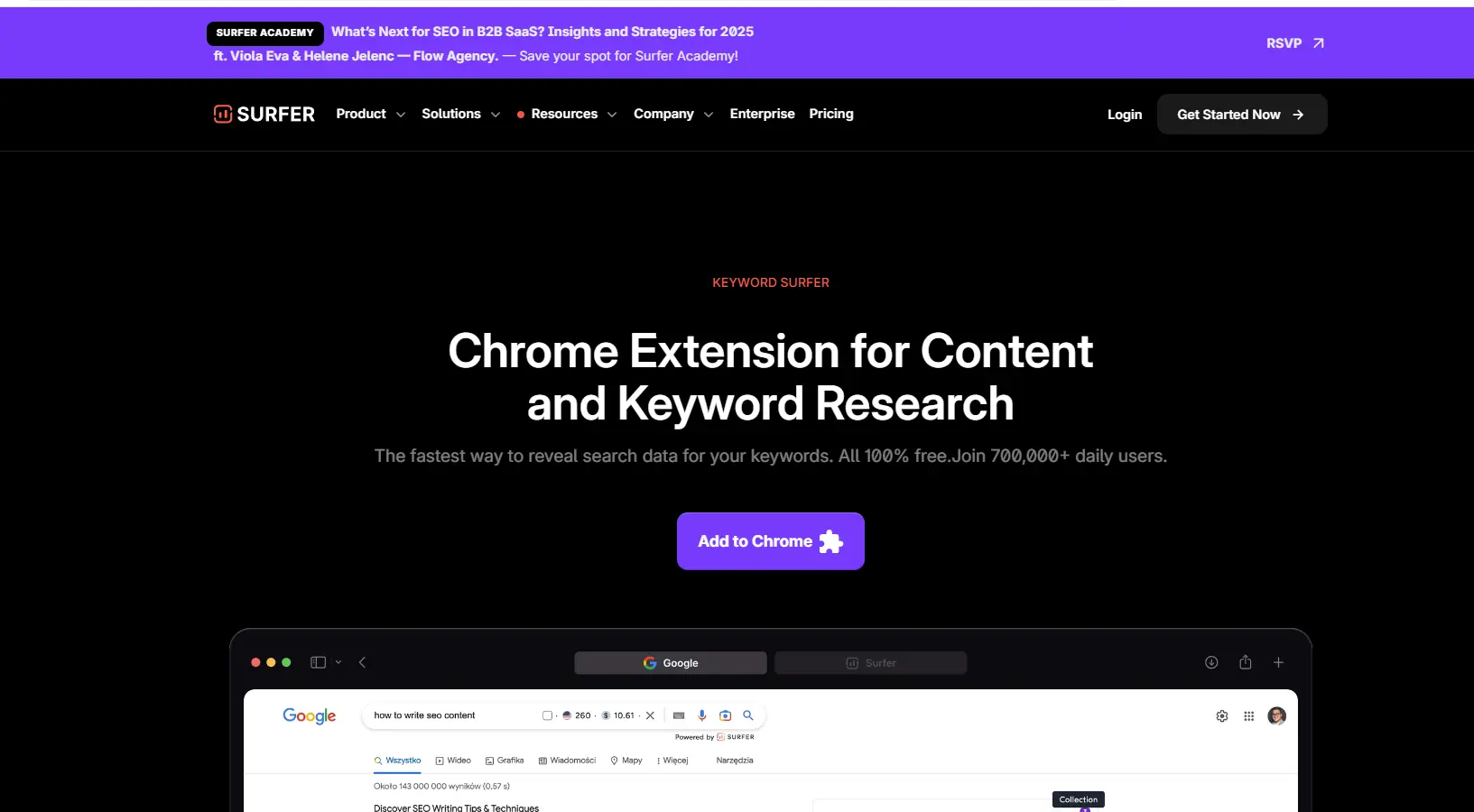Screen dimensions: 1474x812
Task: Click the RSVP link in the banner
Action: point(1295,43)
